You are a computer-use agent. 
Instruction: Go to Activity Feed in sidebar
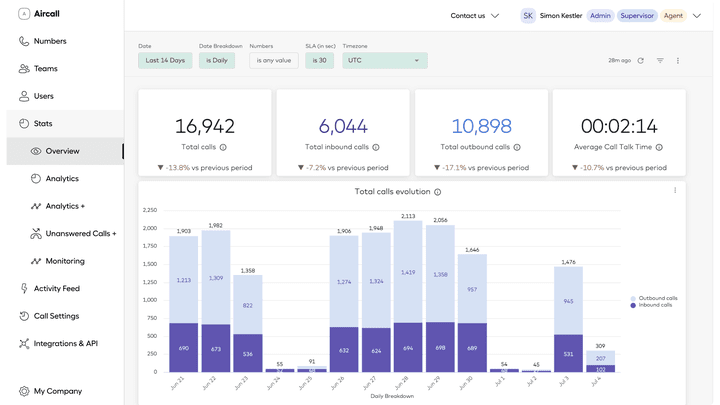(56, 289)
